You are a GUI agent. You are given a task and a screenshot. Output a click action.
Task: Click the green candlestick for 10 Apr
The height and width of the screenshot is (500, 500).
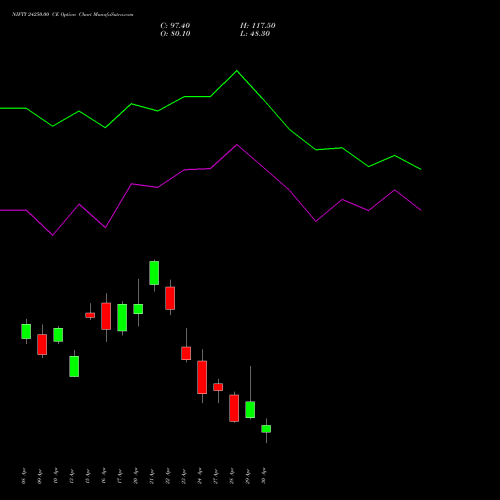(x=58, y=335)
